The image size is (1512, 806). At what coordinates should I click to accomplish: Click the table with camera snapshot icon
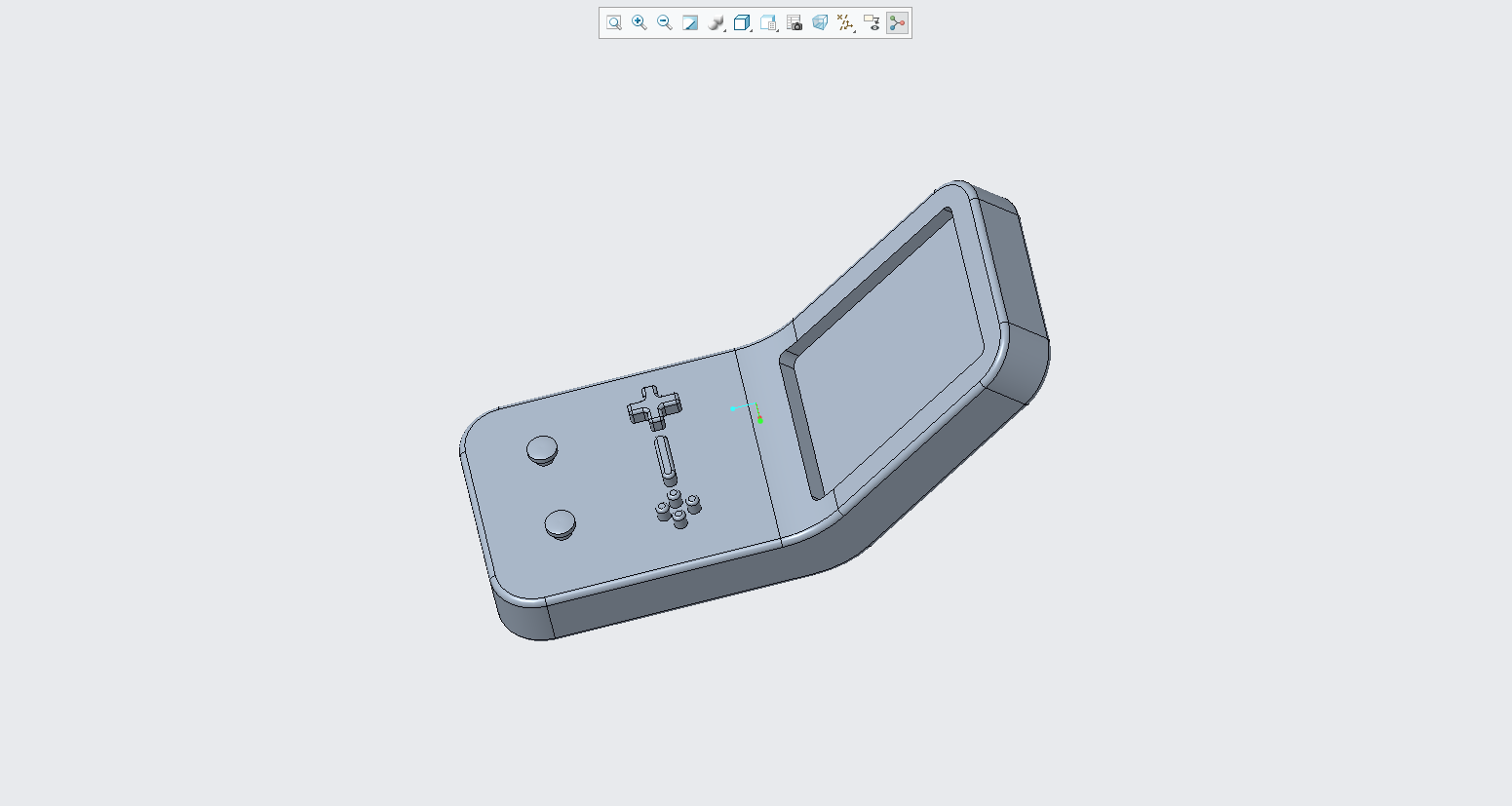click(795, 22)
